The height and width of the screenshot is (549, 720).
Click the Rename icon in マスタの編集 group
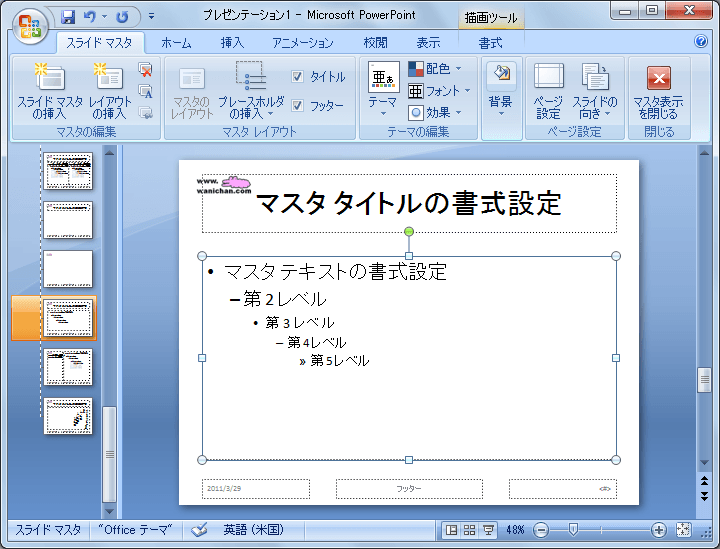(x=146, y=91)
